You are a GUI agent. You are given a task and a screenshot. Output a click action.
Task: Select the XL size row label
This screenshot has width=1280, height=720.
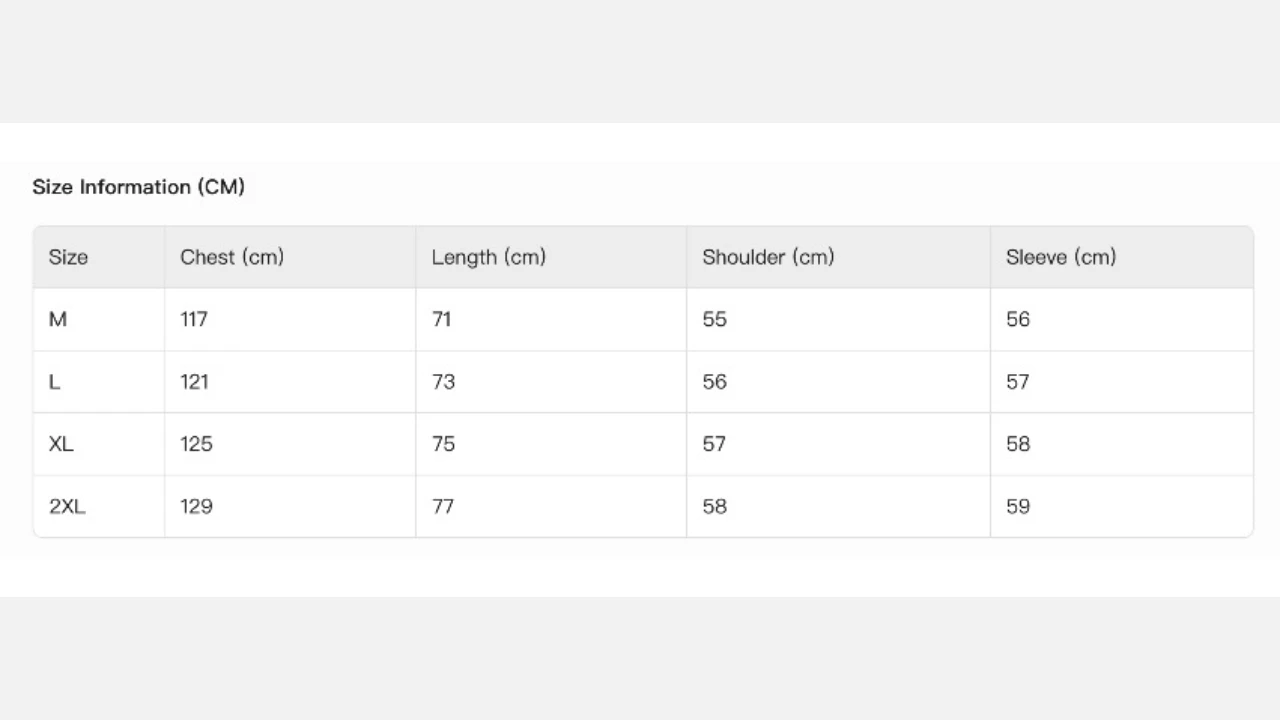(x=61, y=444)
